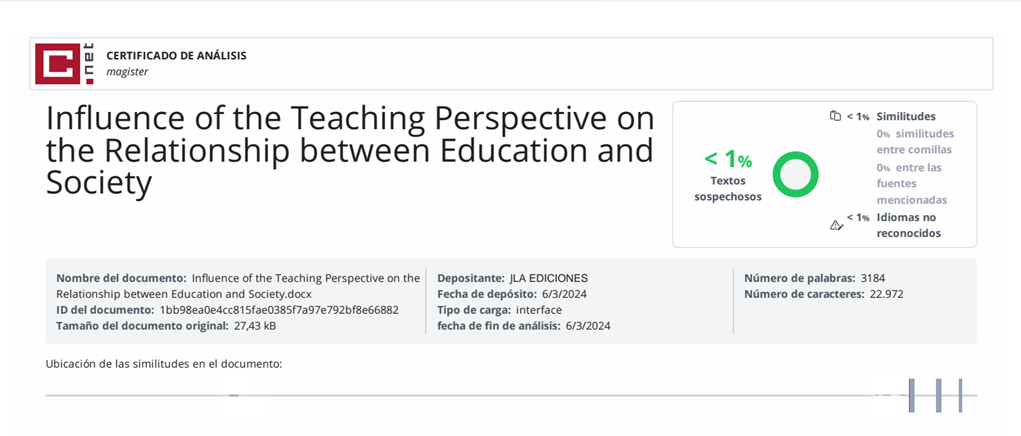Viewport: 1021px width, 436px height.
Task: Select the rightmost tall similarity marker
Action: point(960,395)
